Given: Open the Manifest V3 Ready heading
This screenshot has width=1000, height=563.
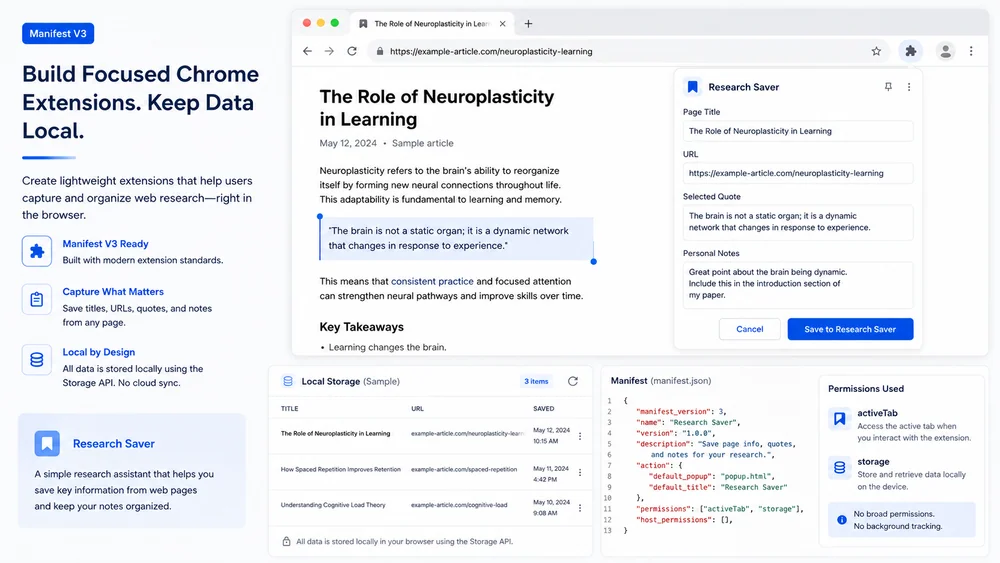Looking at the screenshot, I should coord(105,244).
